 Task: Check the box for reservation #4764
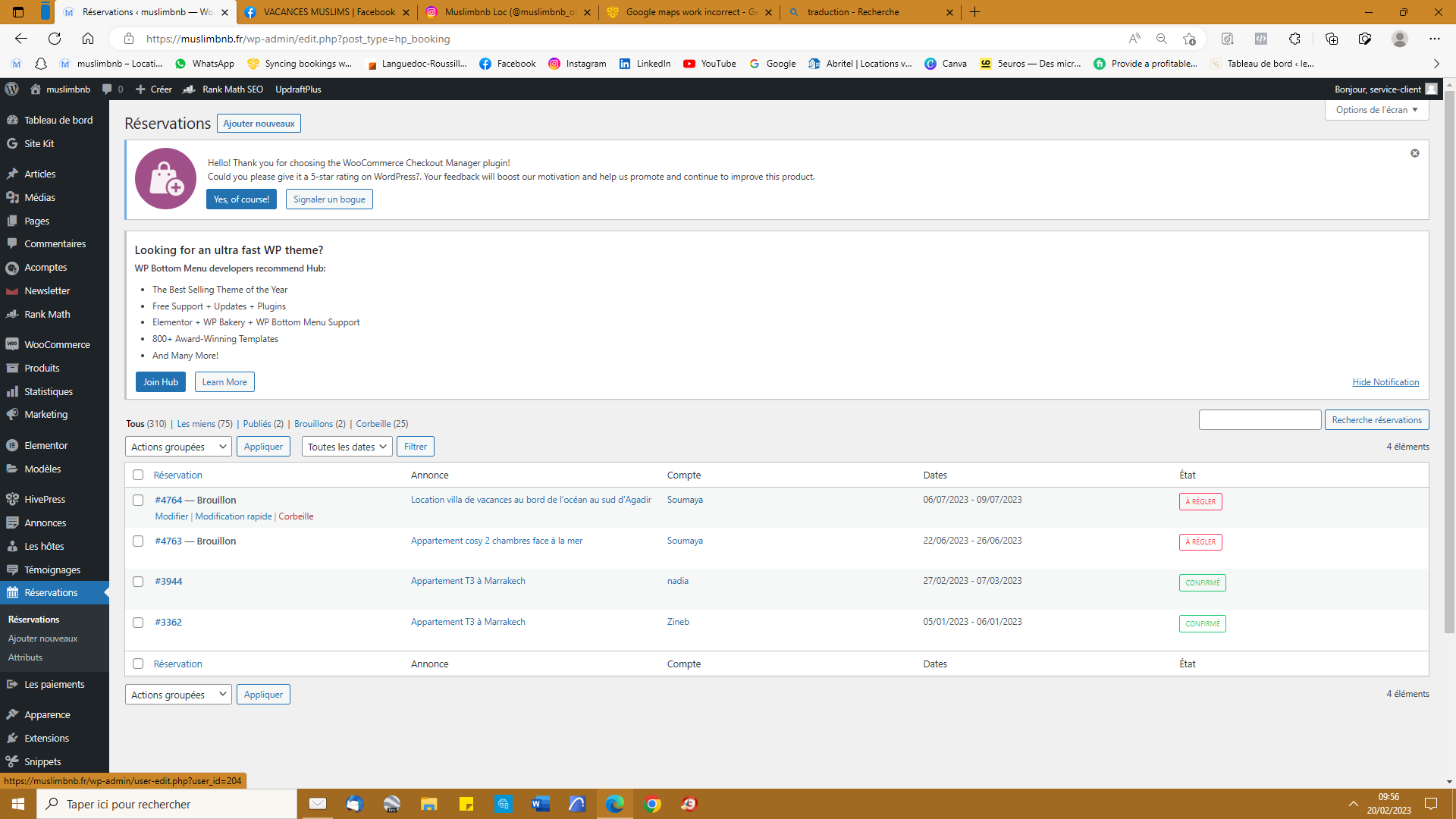point(138,500)
